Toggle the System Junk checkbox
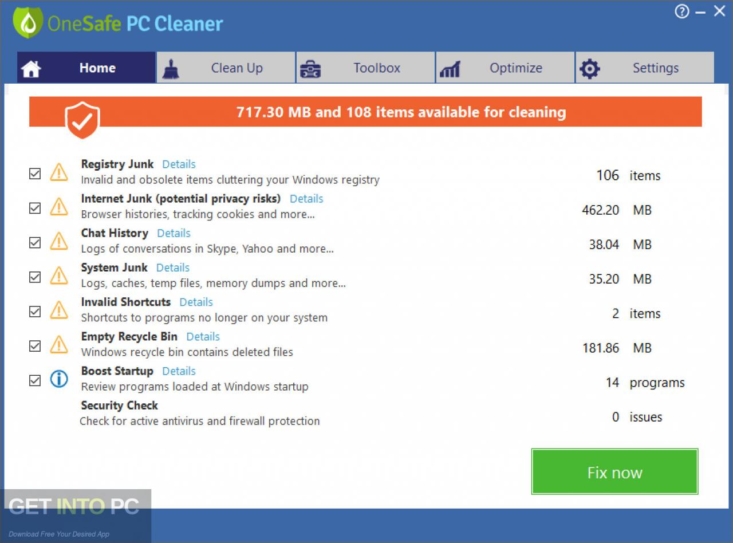 [35, 277]
